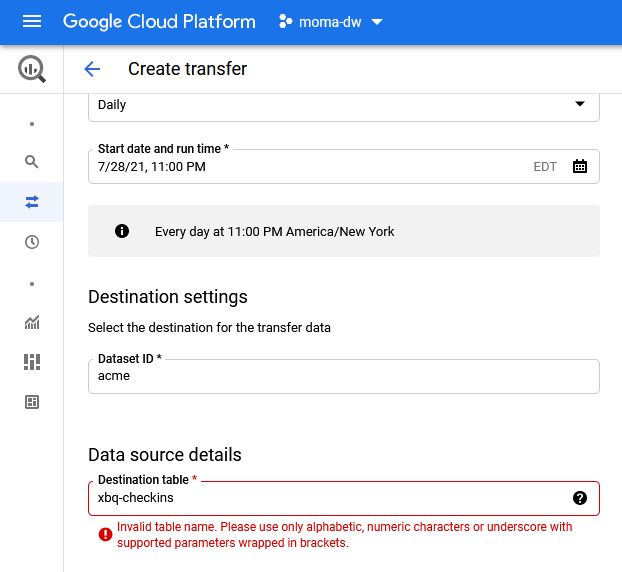Click the first dot separator in sidebar
This screenshot has width=622, height=572.
(x=32, y=124)
